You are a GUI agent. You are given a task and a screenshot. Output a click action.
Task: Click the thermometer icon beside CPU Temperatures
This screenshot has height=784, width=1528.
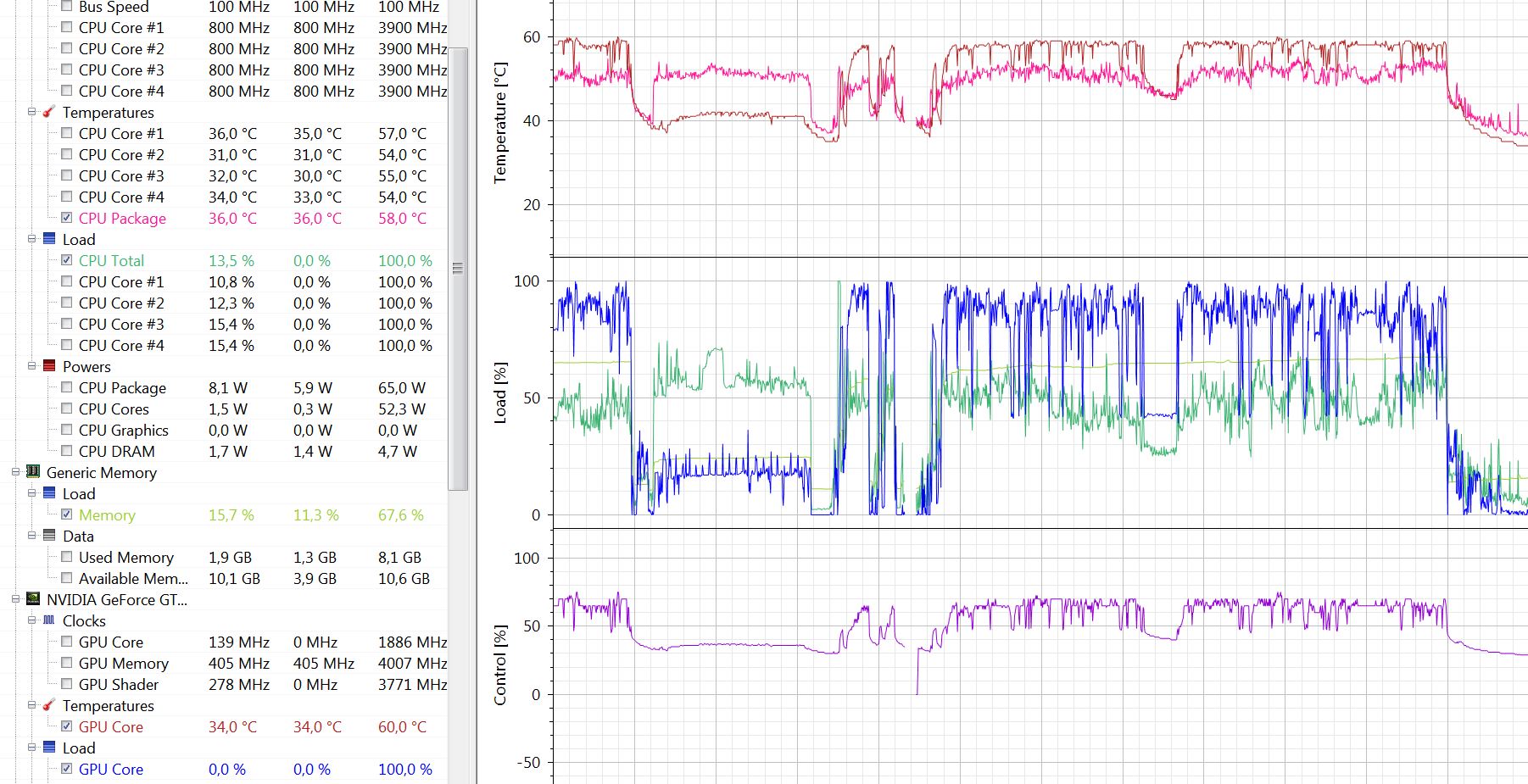click(49, 112)
